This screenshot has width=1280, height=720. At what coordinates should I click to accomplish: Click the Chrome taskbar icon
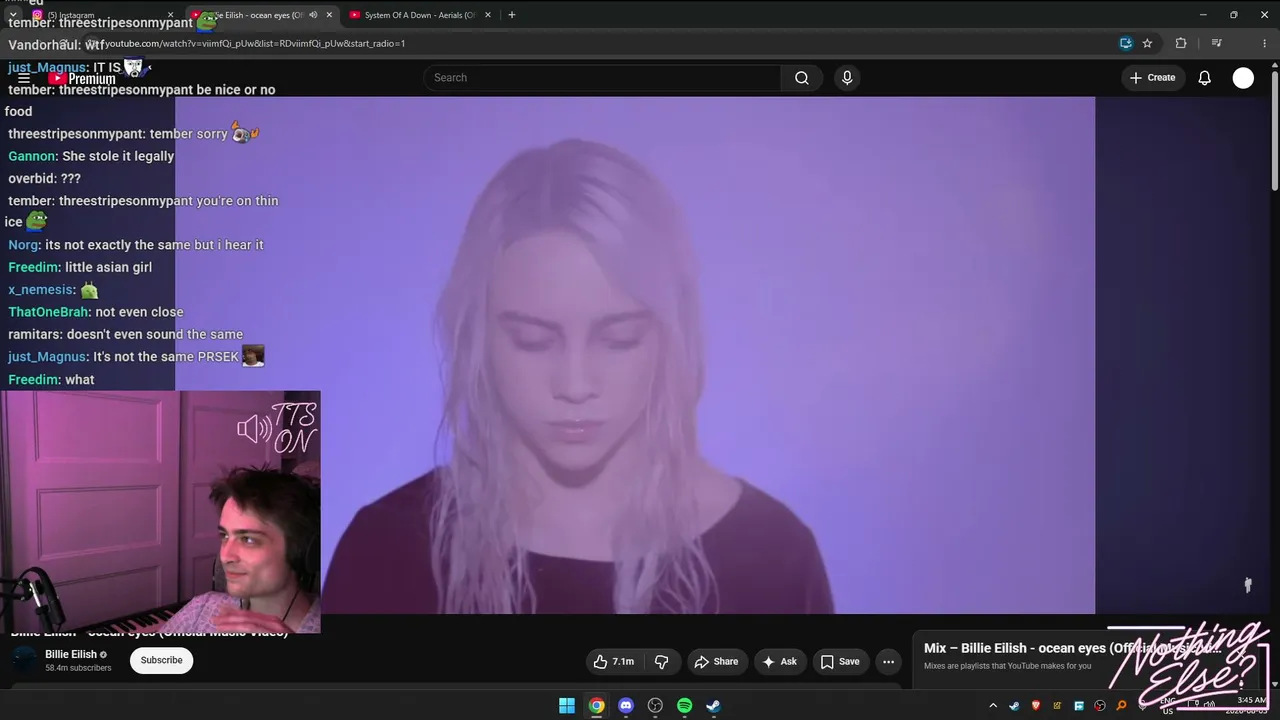tap(596, 706)
